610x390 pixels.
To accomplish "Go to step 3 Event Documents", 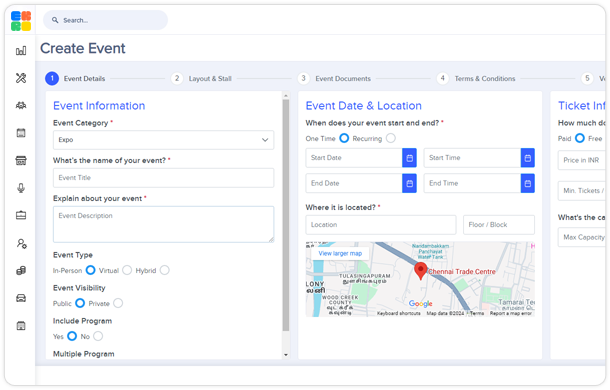I will pyautogui.click(x=335, y=79).
